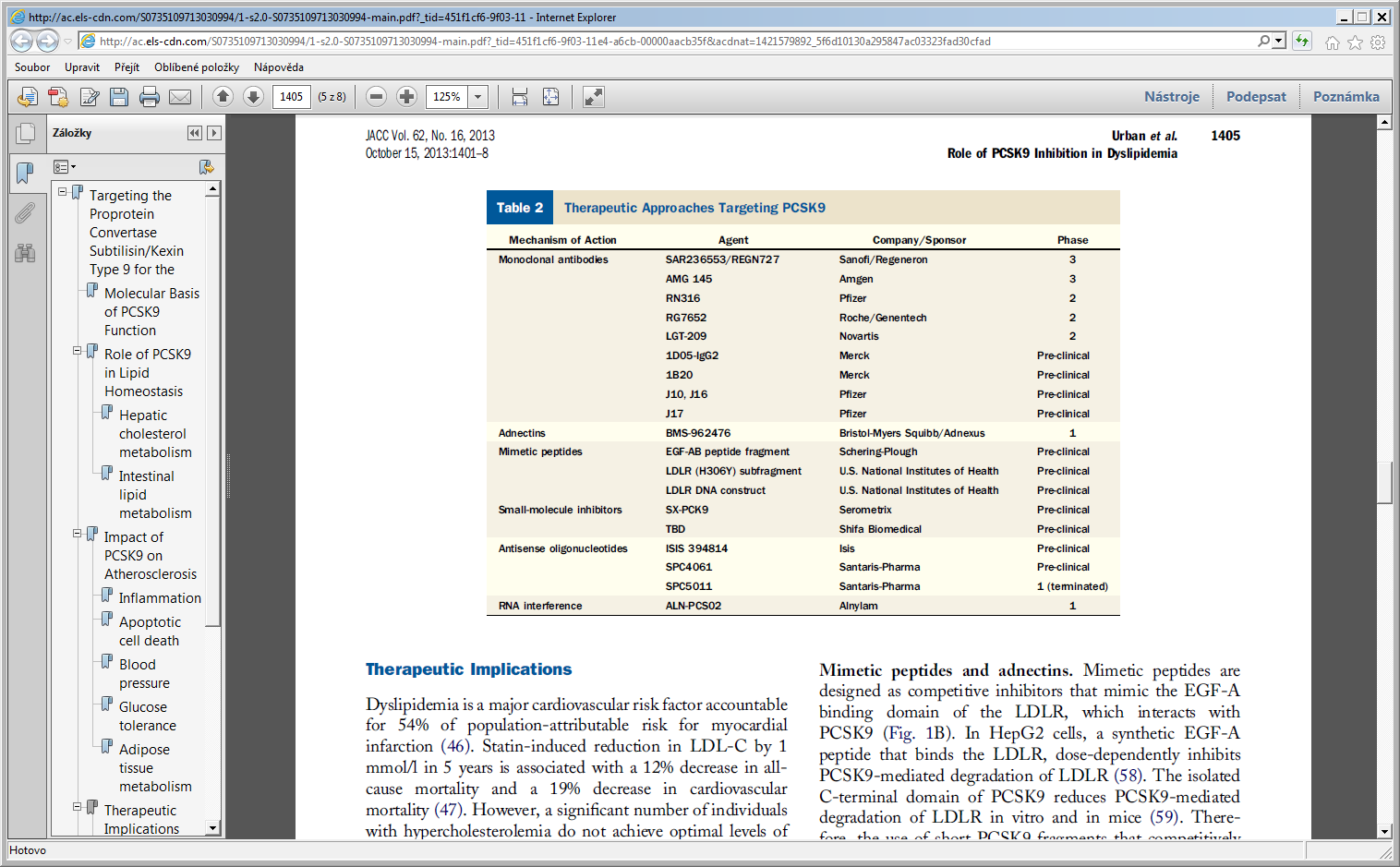Zoom in using the plus button
The image size is (1400, 867).
406,96
